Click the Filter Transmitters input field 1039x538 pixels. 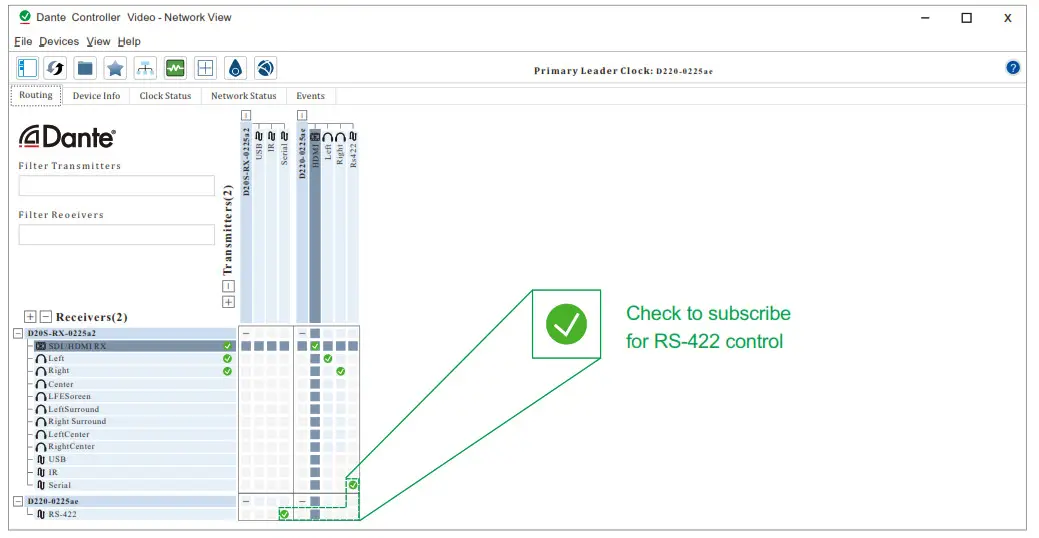click(x=117, y=186)
